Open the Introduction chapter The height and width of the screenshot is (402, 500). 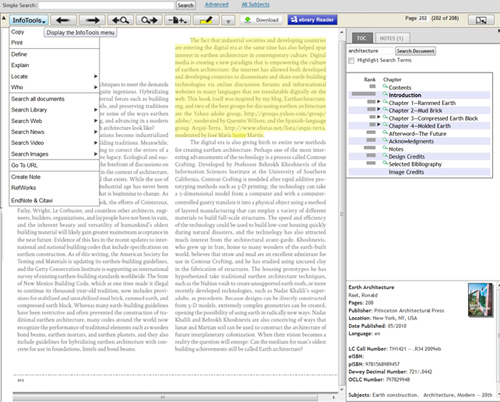pyautogui.click(x=405, y=95)
